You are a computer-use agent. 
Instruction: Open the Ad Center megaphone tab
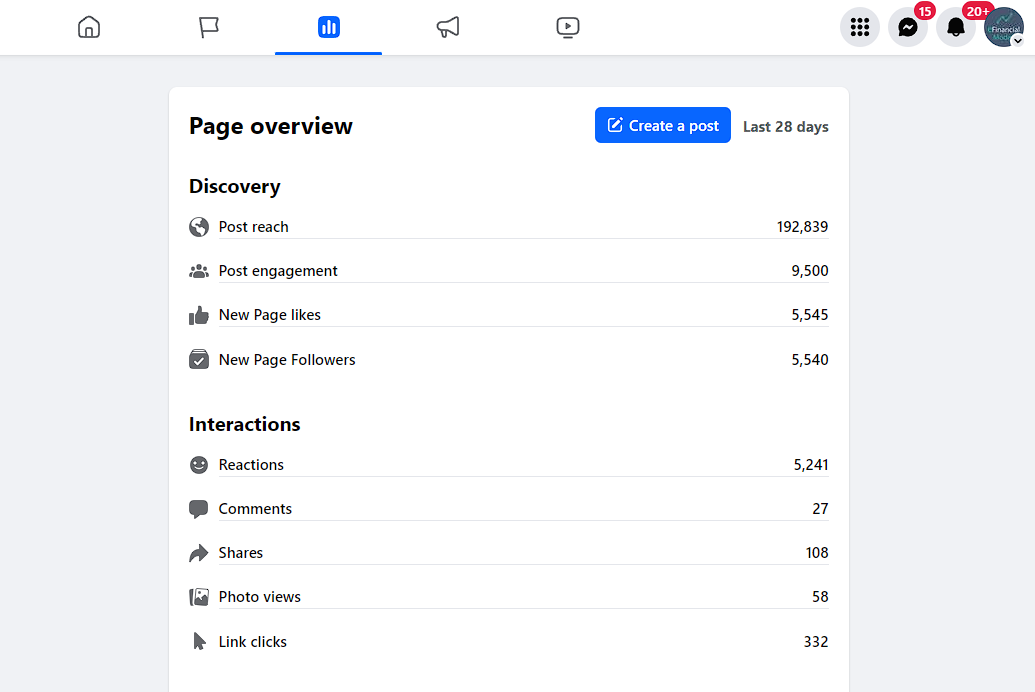[x=448, y=27]
